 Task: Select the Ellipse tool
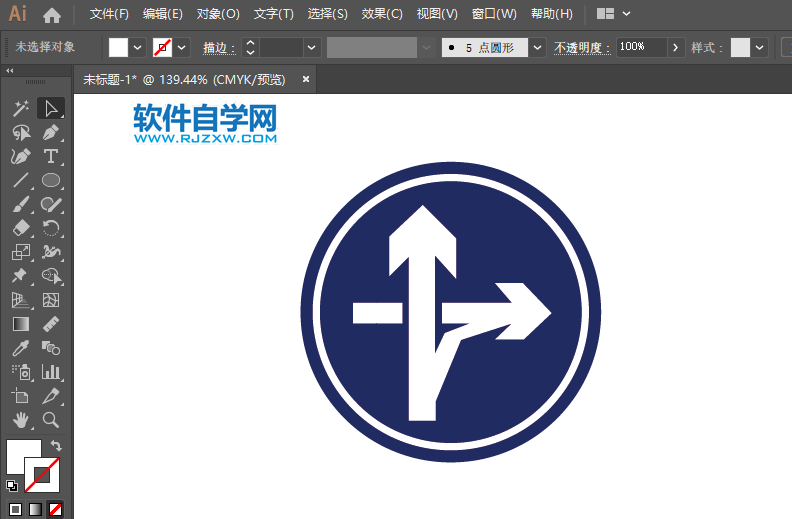pyautogui.click(x=51, y=180)
